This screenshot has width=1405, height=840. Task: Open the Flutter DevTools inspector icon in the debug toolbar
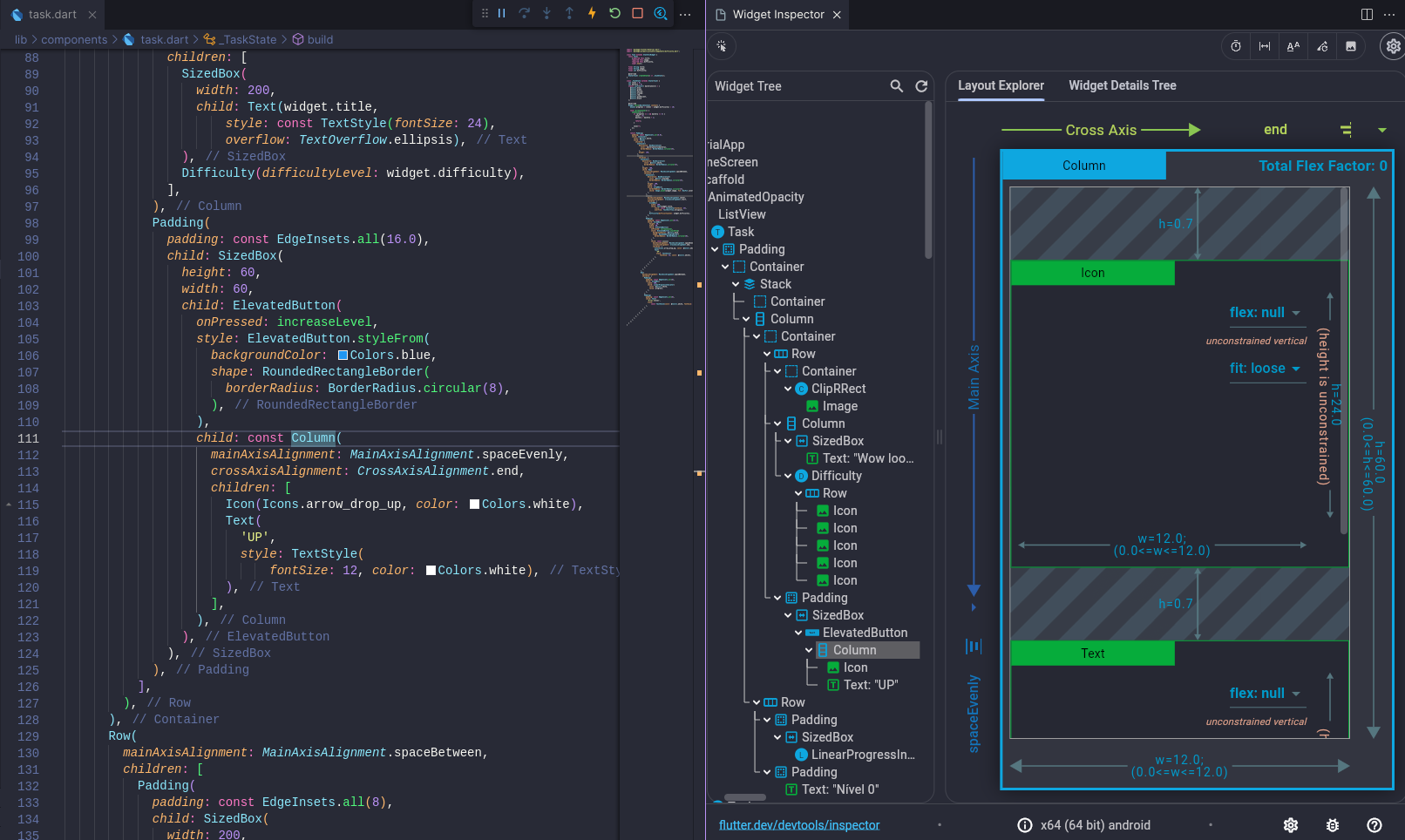tap(661, 13)
